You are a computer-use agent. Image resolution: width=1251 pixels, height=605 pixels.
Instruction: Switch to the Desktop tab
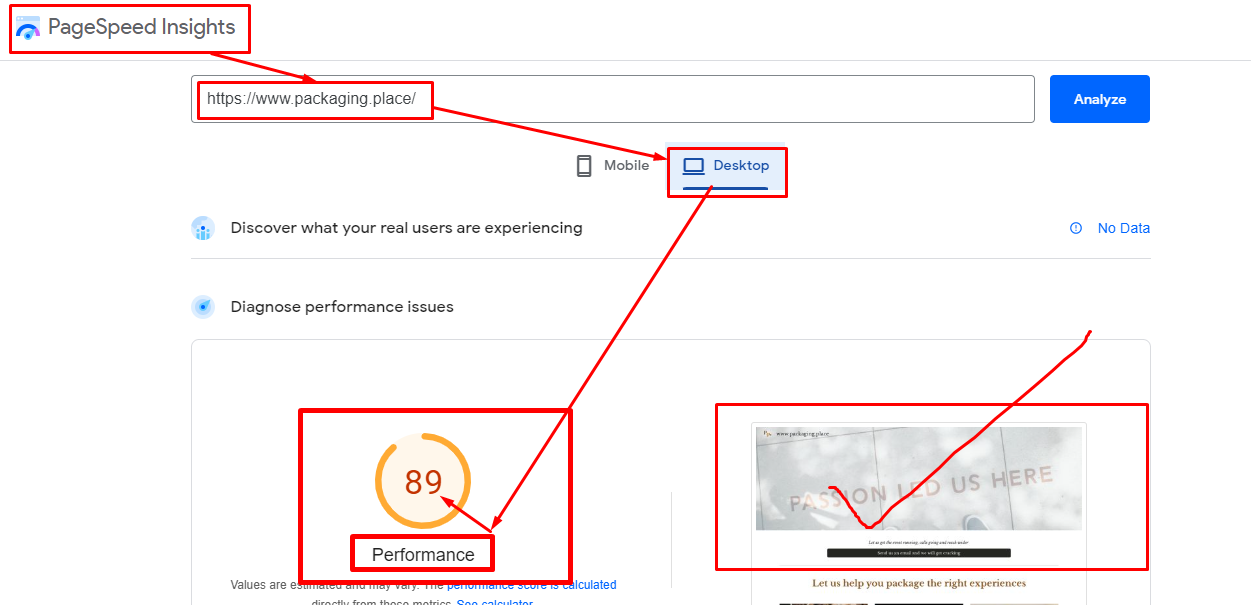[x=726, y=166]
